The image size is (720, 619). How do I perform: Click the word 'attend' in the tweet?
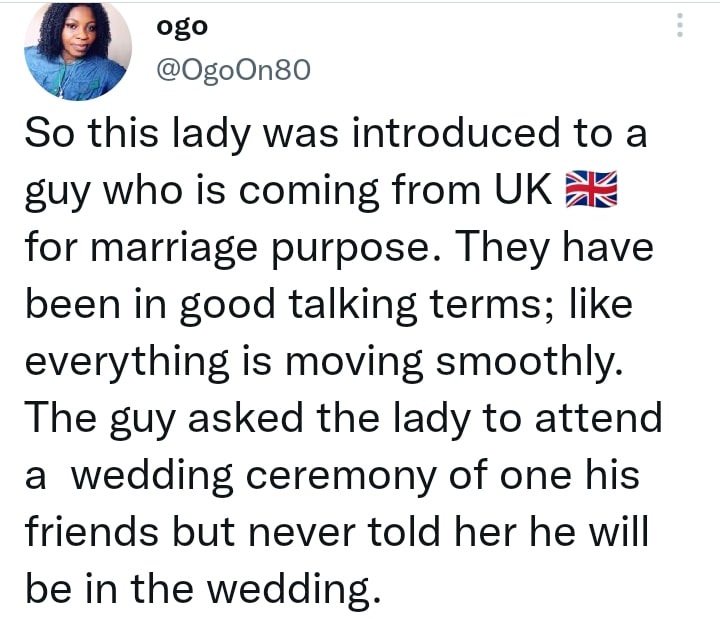click(x=599, y=418)
